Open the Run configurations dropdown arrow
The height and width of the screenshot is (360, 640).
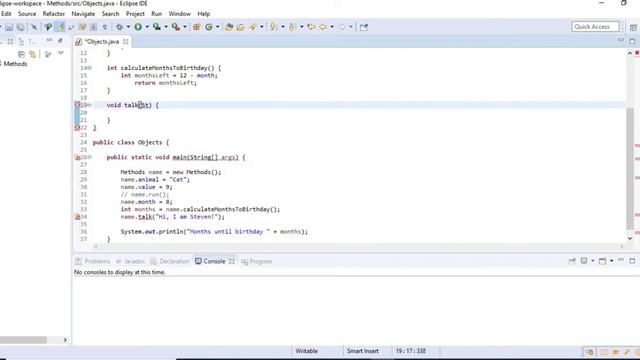(x=147, y=27)
